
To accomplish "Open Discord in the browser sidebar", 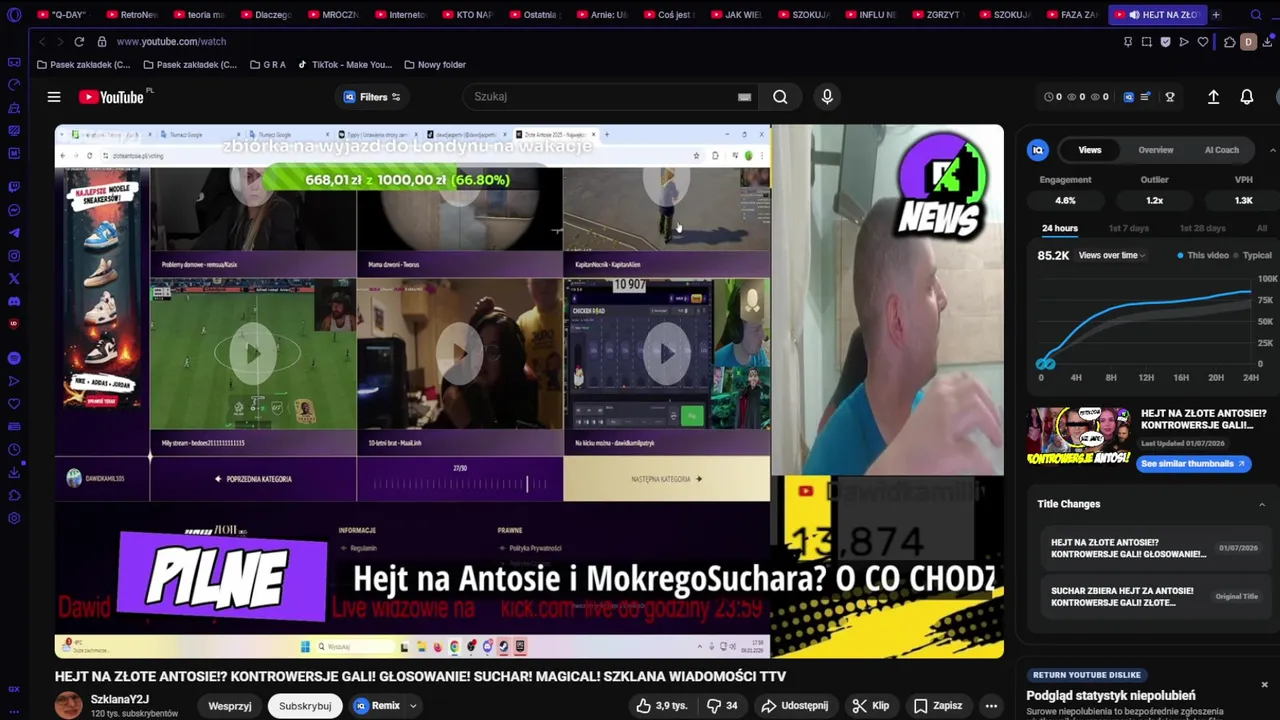I will click(x=14, y=301).
